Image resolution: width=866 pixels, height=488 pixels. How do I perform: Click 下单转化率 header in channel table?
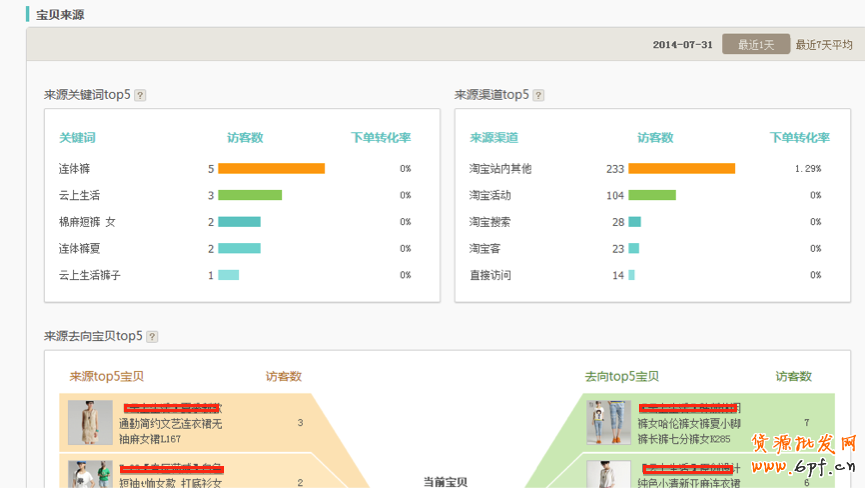click(799, 138)
